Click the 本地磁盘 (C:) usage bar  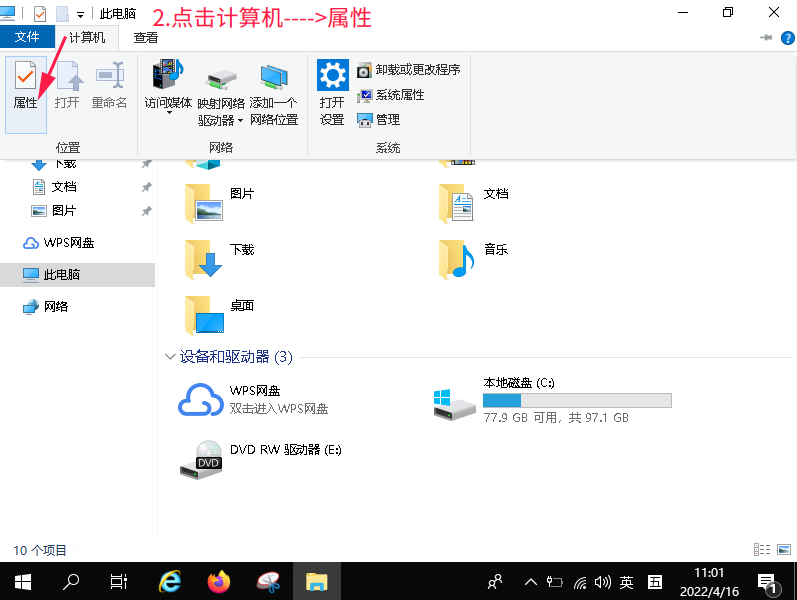coord(576,400)
